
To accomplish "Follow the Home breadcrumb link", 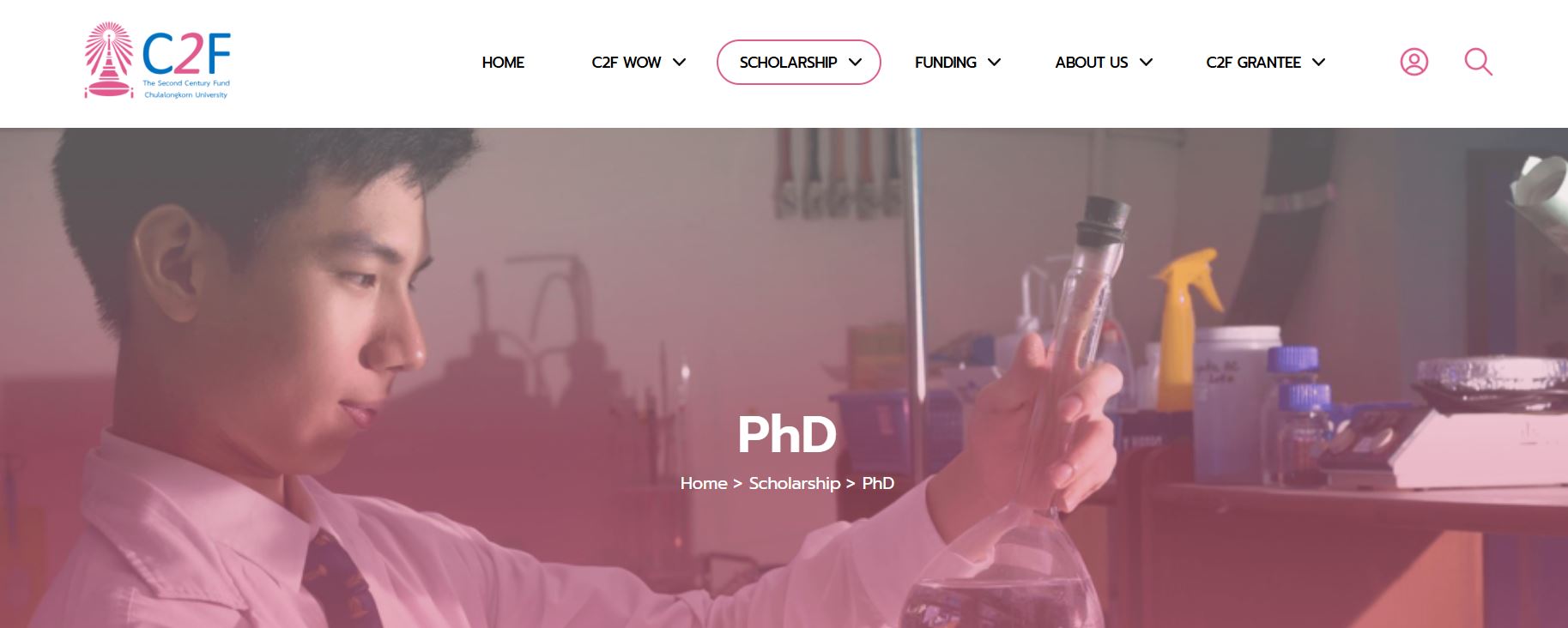I will coord(704,483).
